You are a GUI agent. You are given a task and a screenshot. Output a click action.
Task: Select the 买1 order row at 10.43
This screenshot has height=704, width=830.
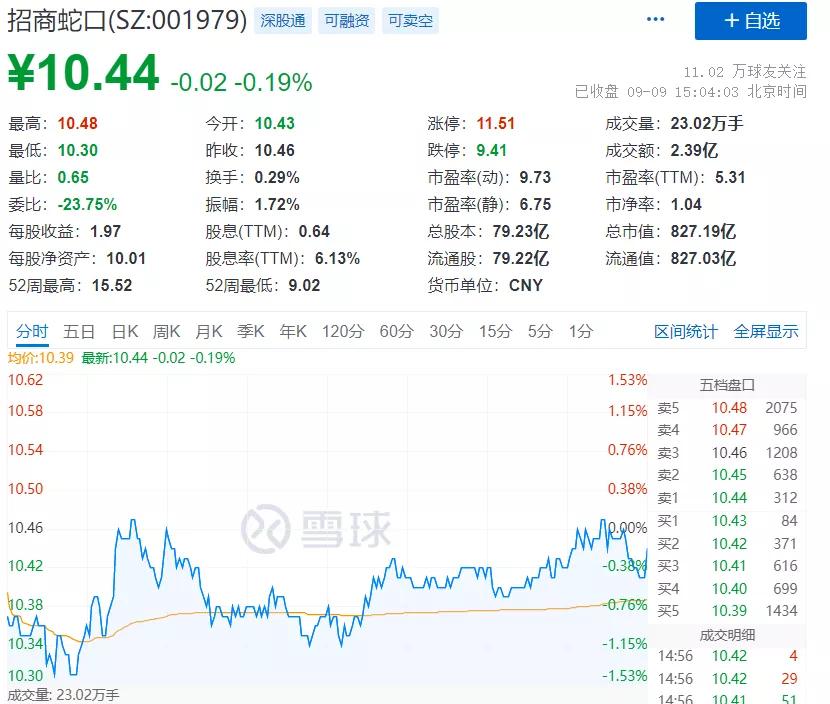(x=727, y=521)
